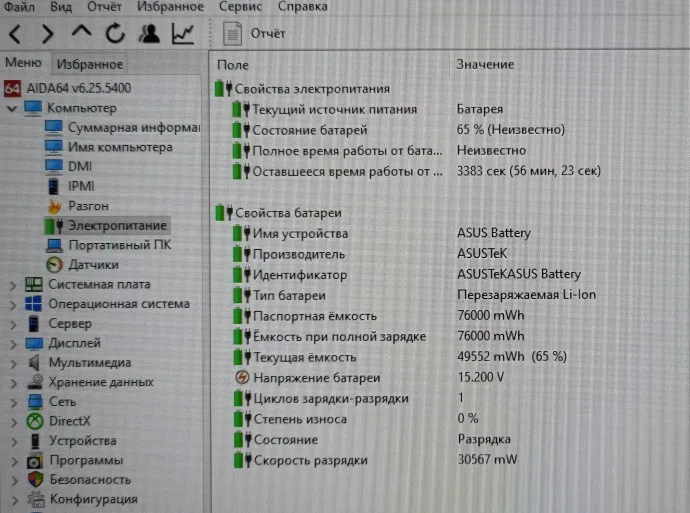Open the Избранное menu in menu bar
Image resolution: width=690 pixels, height=513 pixels.
170,7
